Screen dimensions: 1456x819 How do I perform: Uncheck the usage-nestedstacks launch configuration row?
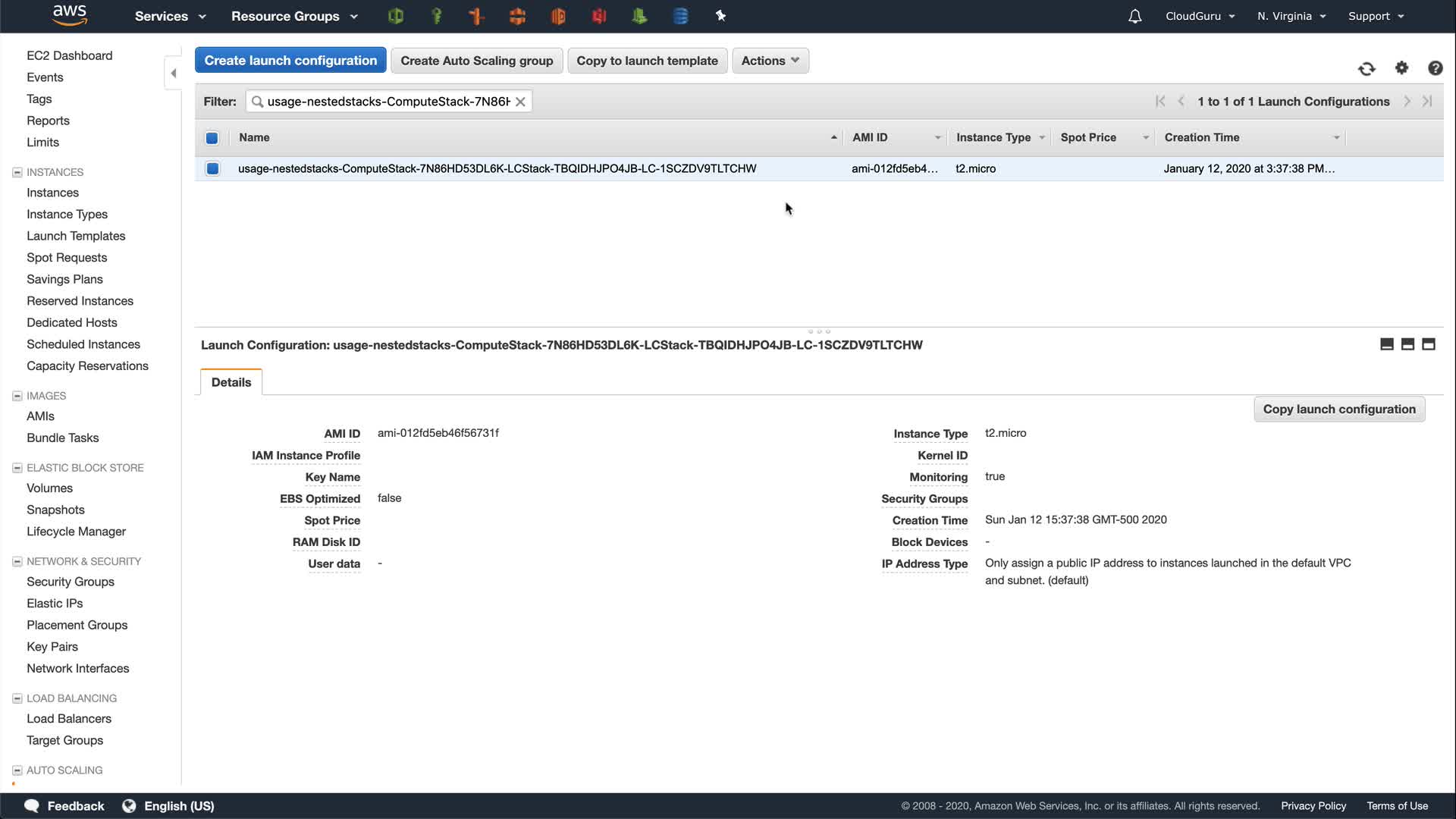(212, 168)
